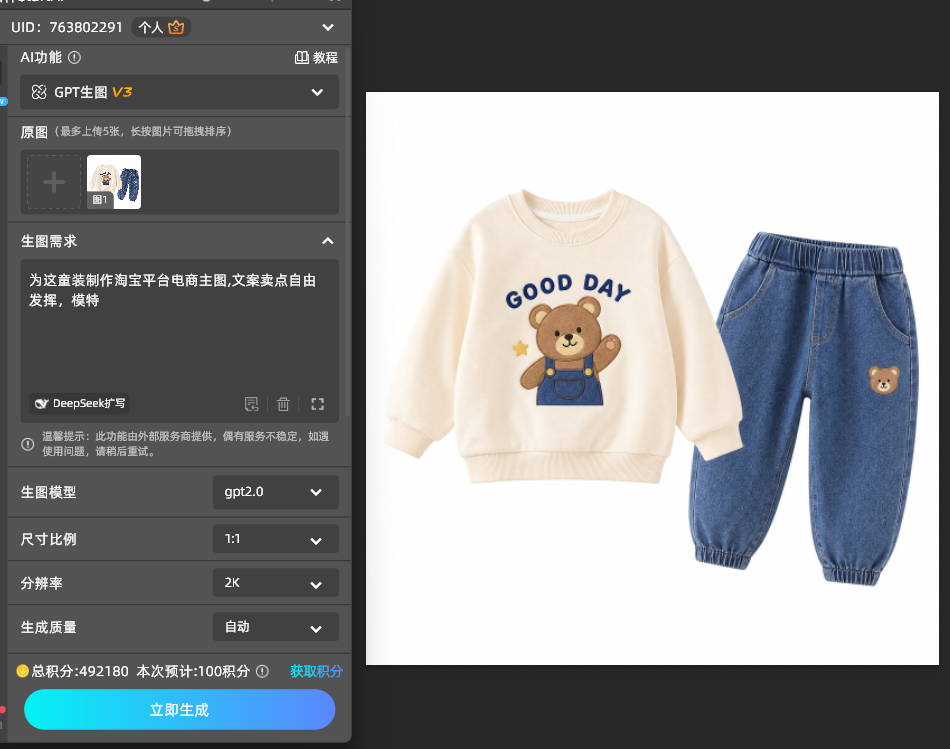Click the gold coin points icon
The image size is (950, 749).
22,671
